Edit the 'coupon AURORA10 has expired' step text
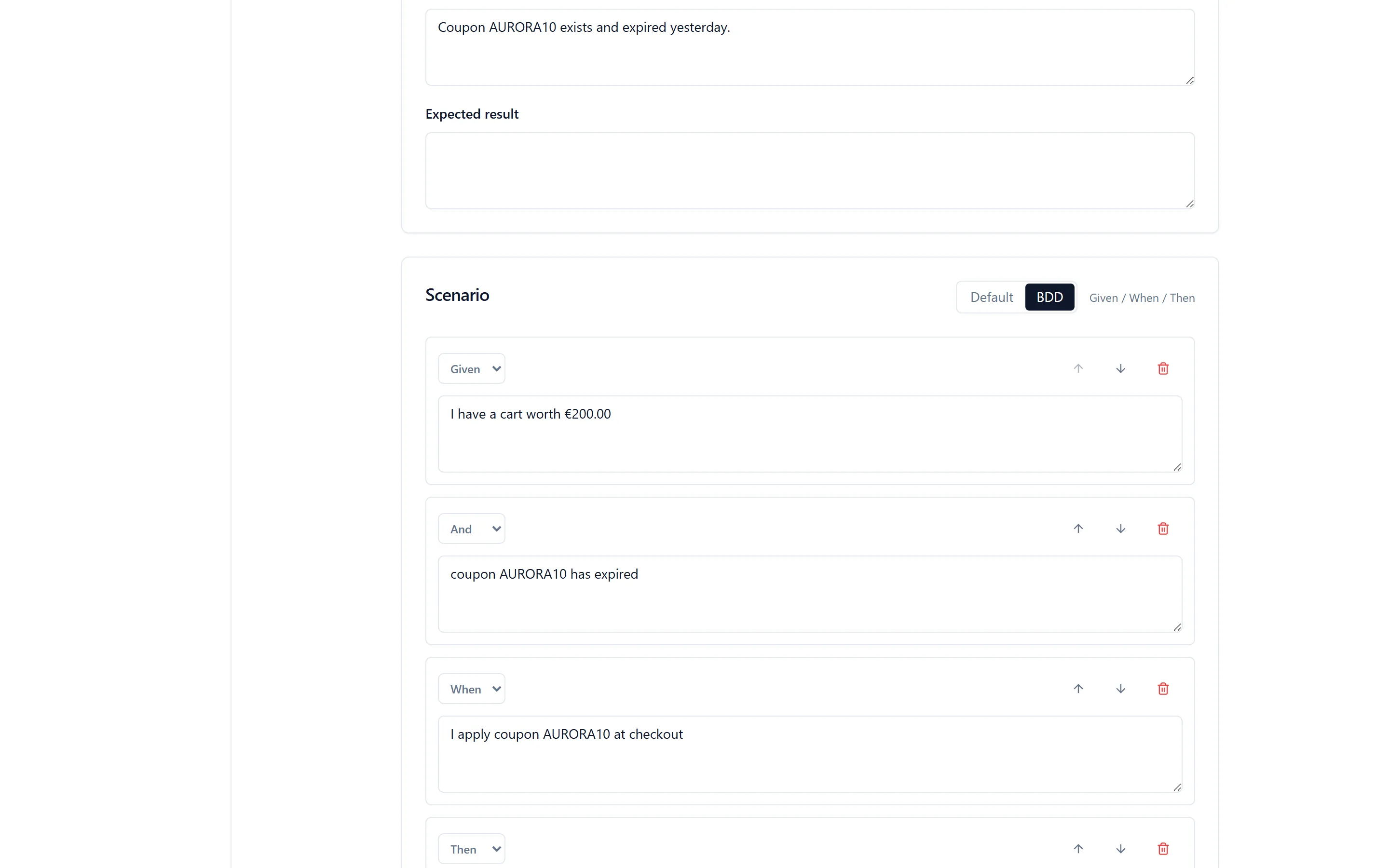1389x868 pixels. click(810, 594)
